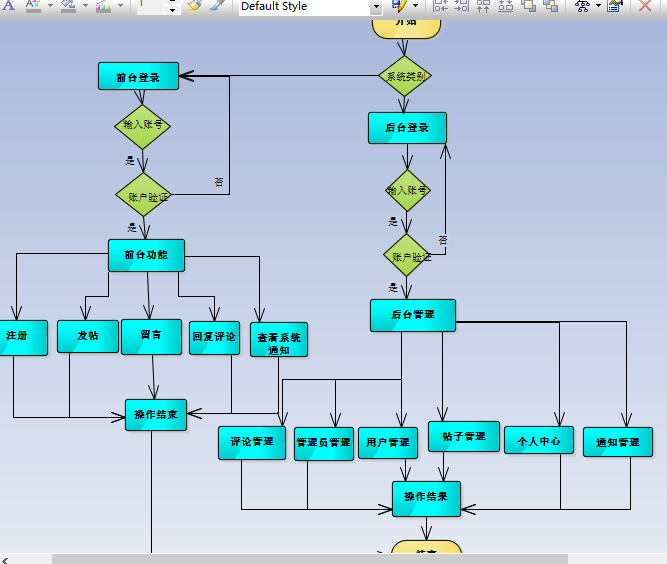This screenshot has width=667, height=564.
Task: Select the 查看系统通知 activity node
Action: pos(279,339)
